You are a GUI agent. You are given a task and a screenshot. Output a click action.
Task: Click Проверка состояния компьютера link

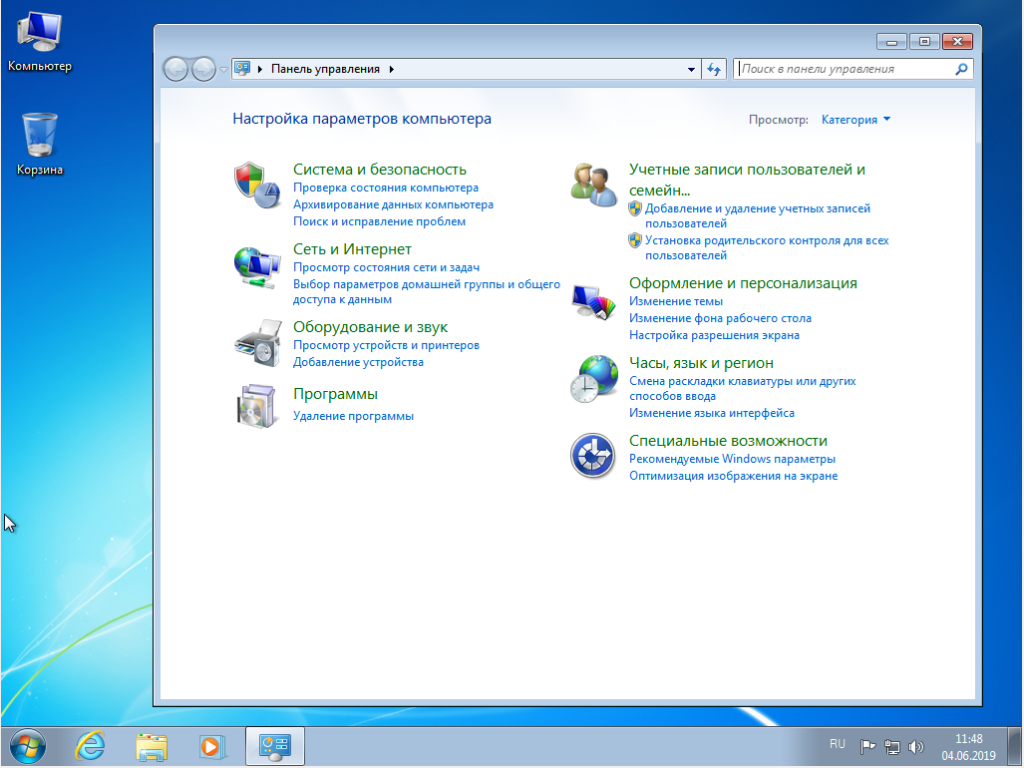click(x=385, y=188)
